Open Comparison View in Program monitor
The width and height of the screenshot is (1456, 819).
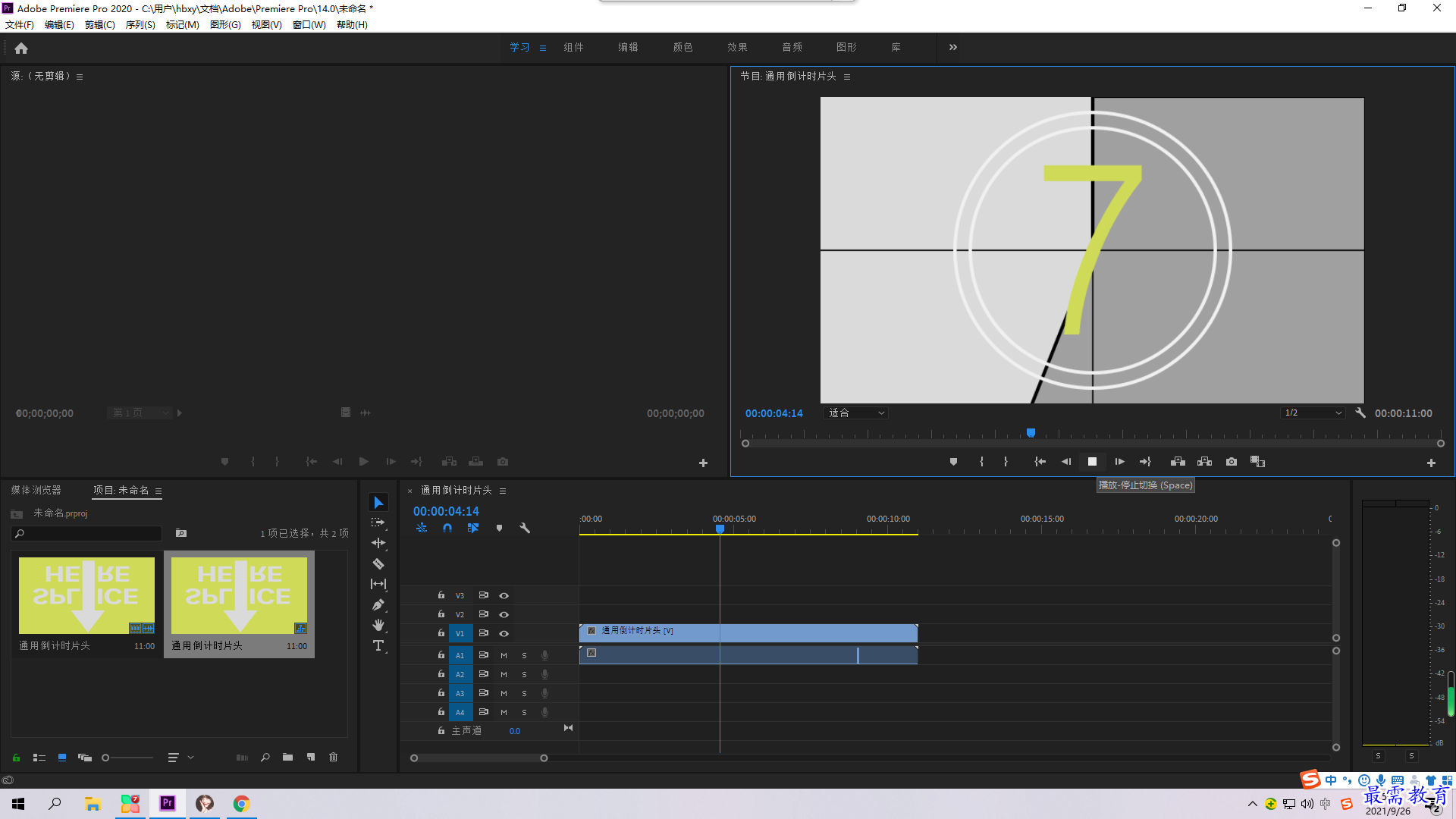pyautogui.click(x=1257, y=462)
